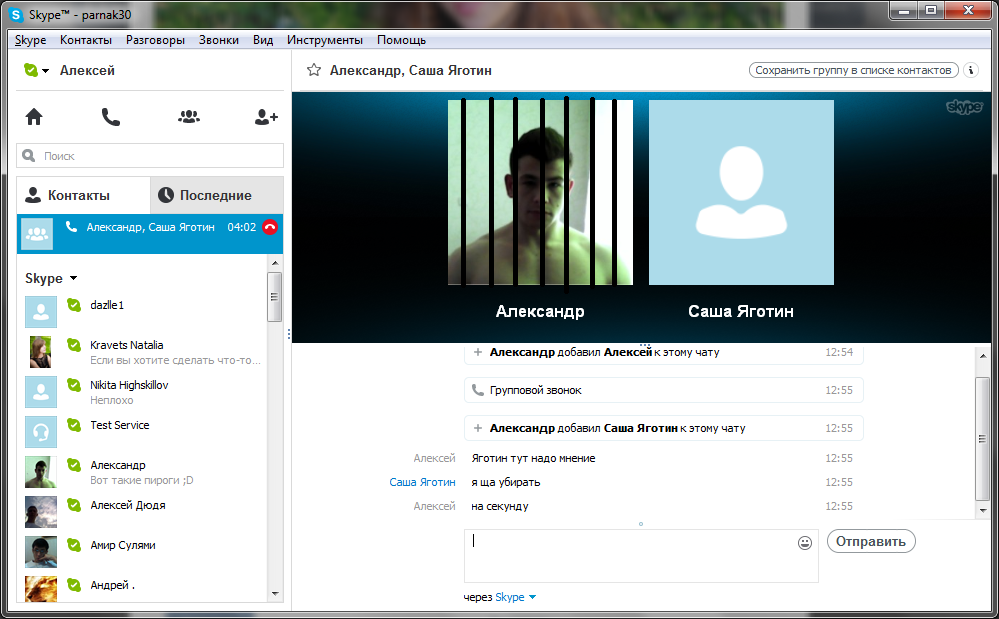999x619 pixels.
Task: Click Test Service headset avatar
Action: (41, 432)
